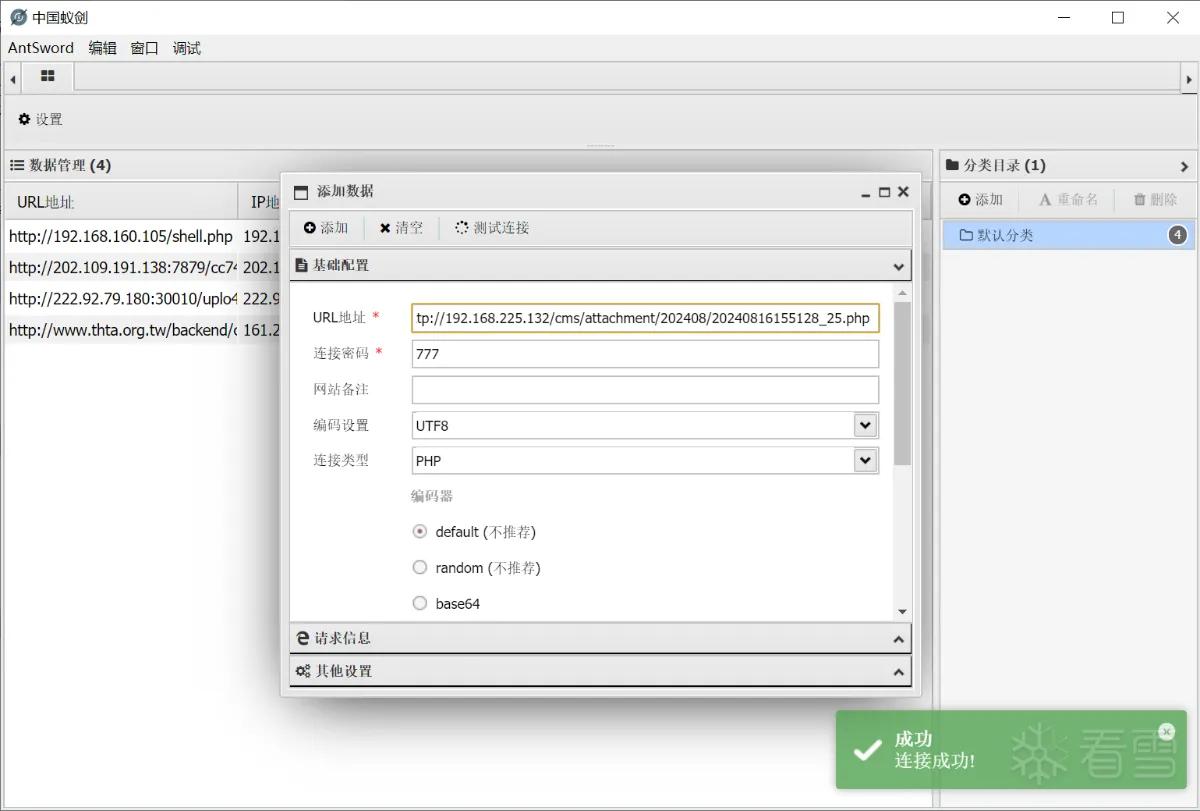This screenshot has height=811, width=1200.
Task: Open the 窗口 menu
Action: 144,48
